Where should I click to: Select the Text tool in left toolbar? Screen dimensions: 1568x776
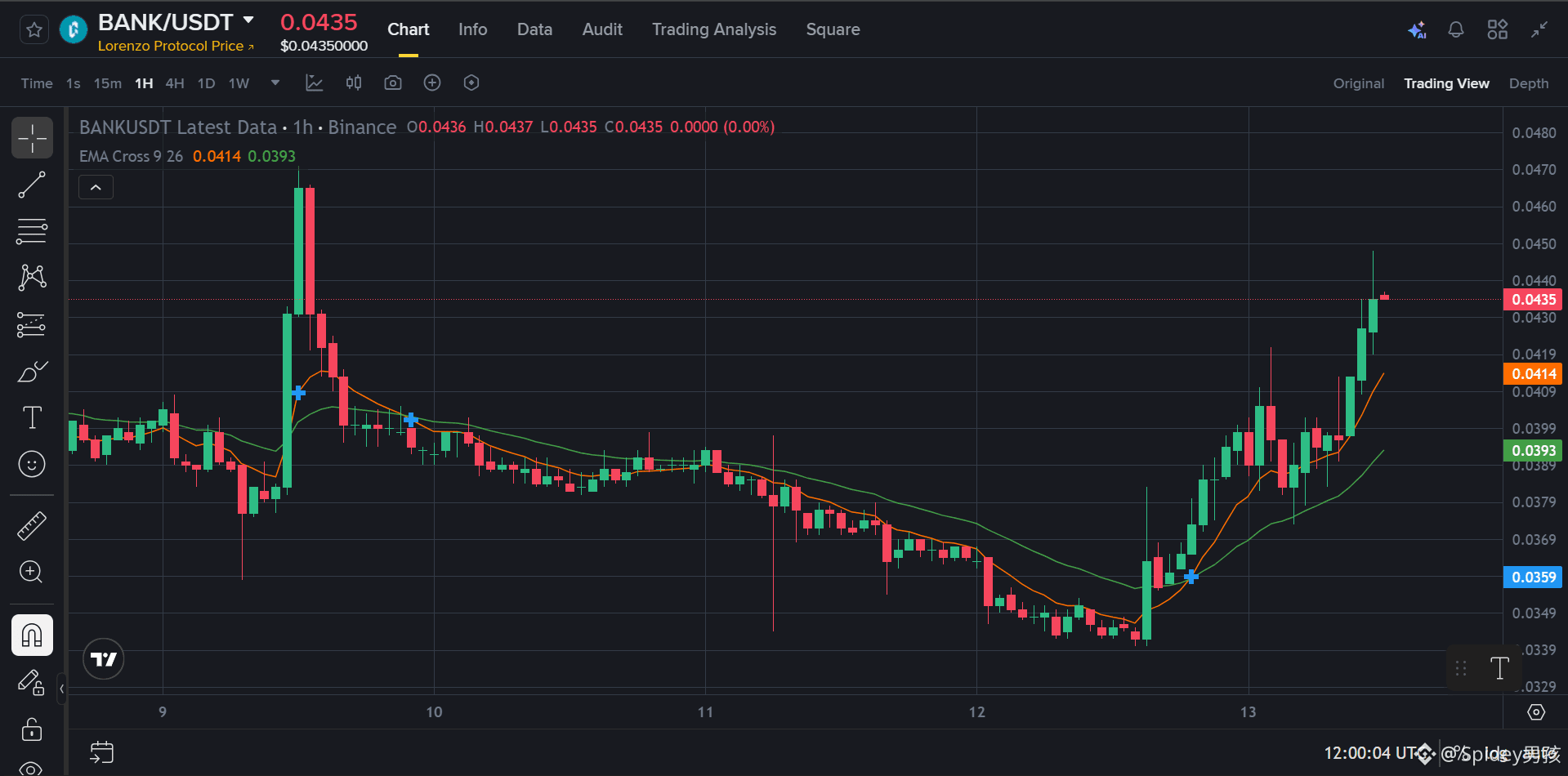click(32, 417)
